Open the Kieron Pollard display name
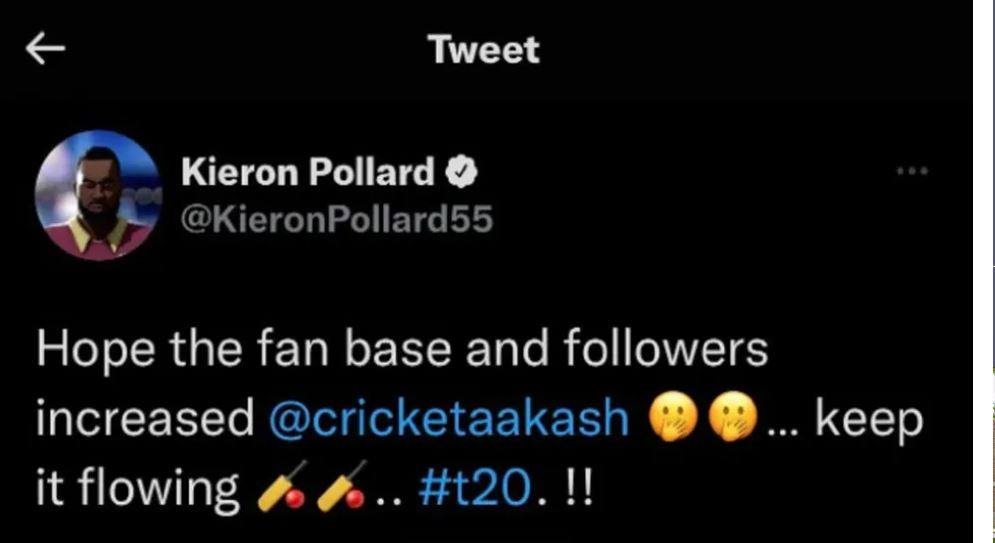The image size is (995, 543). click(308, 175)
